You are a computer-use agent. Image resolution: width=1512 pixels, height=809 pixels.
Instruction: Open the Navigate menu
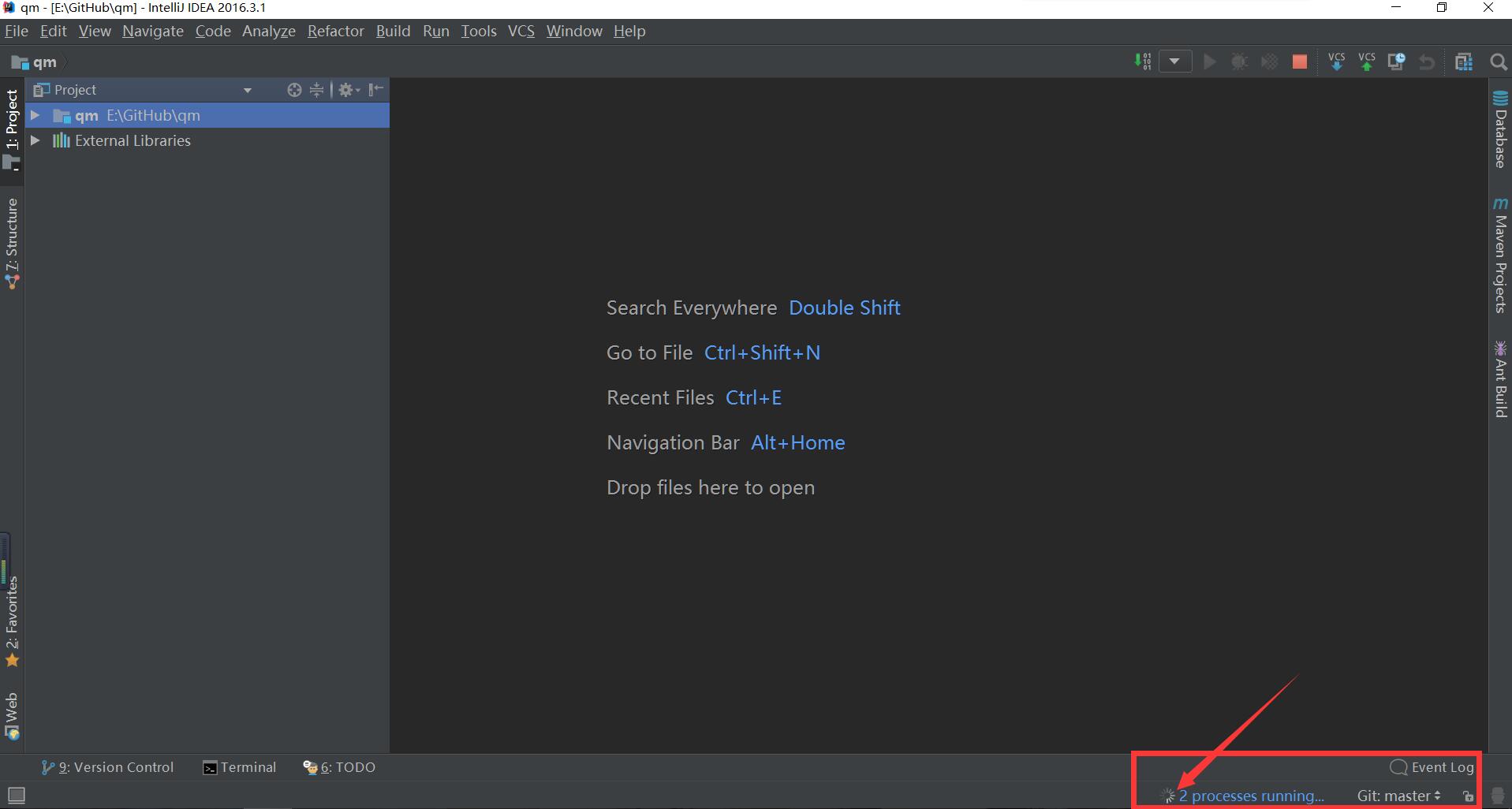[x=153, y=31]
